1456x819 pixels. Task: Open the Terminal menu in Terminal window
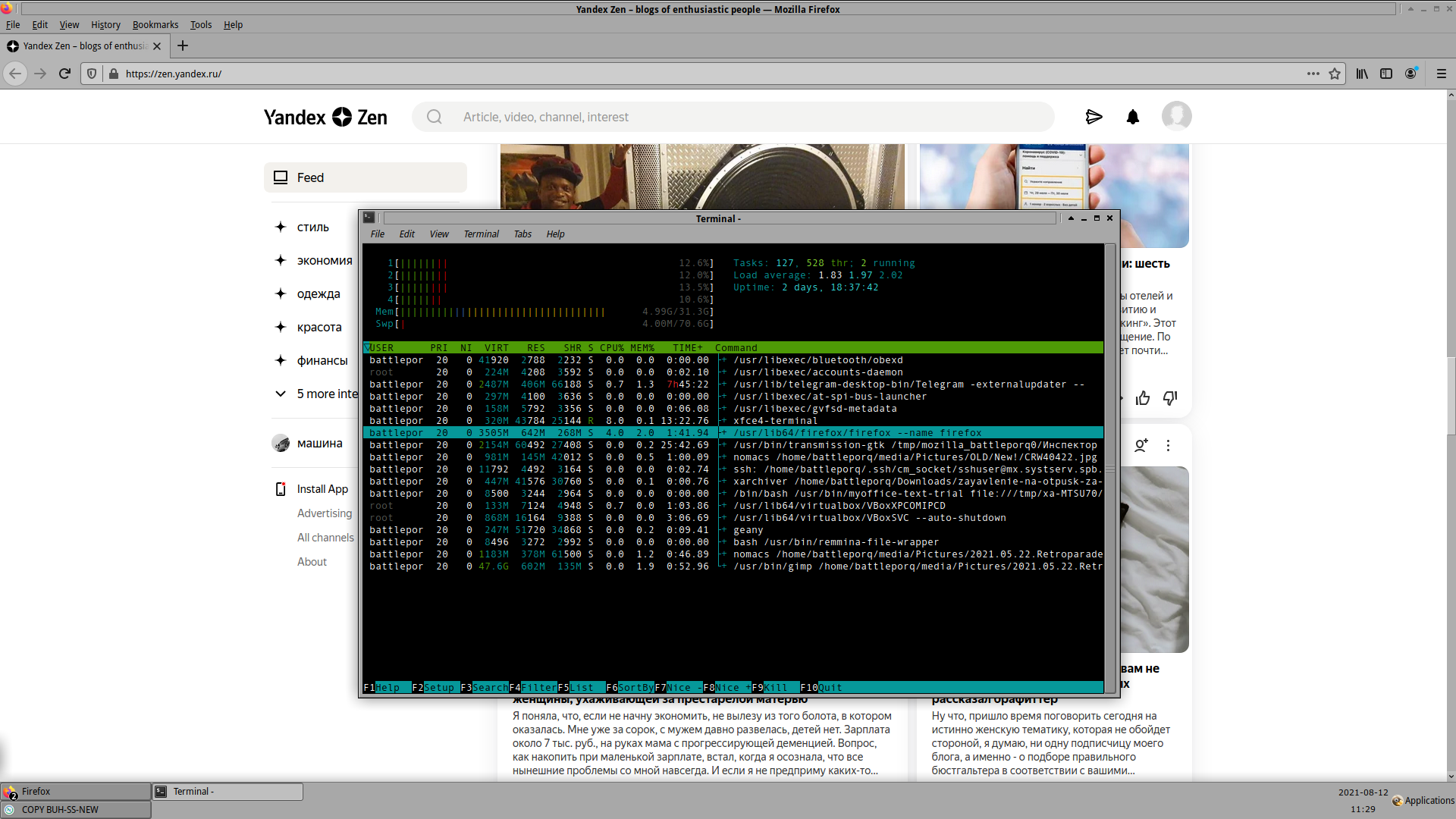pos(482,234)
